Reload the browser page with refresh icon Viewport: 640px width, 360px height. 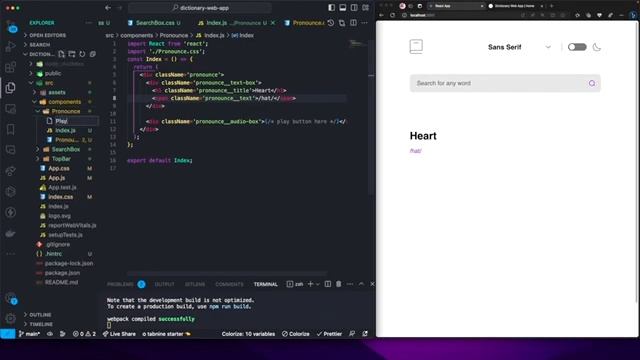[393, 15]
